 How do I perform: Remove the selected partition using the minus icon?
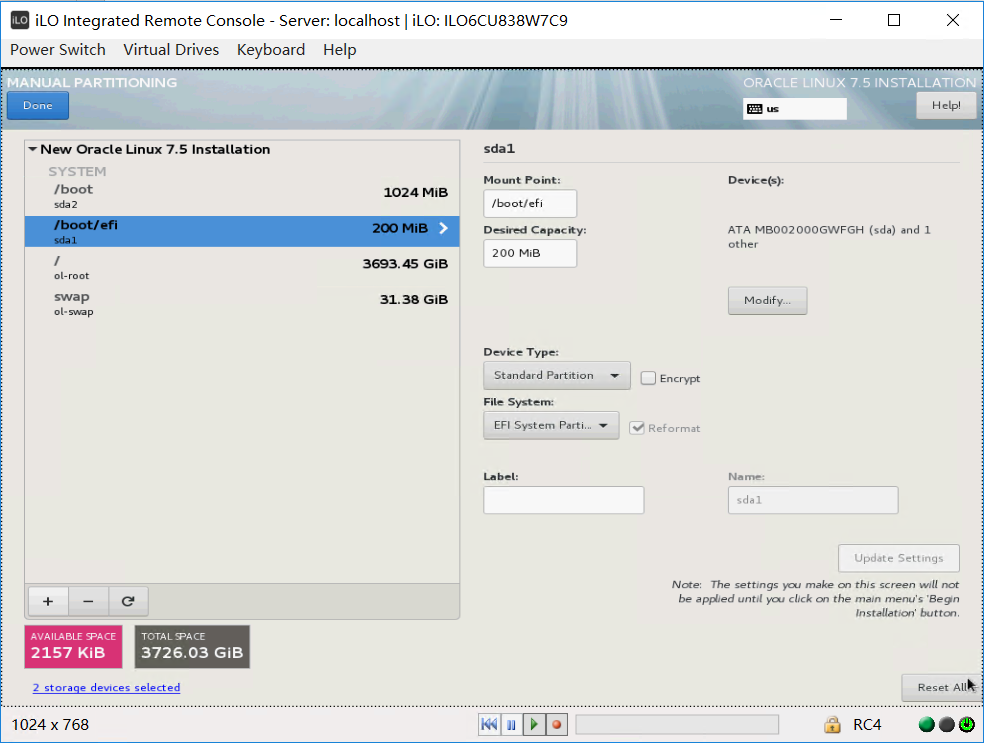pyautogui.click(x=88, y=601)
